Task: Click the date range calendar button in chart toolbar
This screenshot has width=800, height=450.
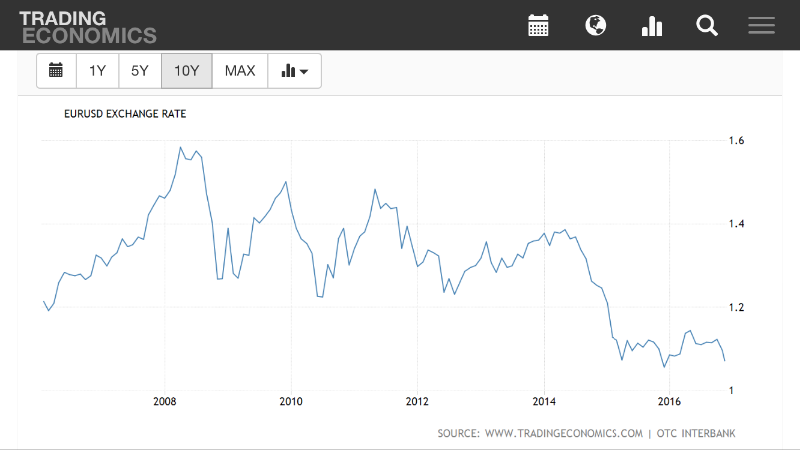Action: pos(56,71)
